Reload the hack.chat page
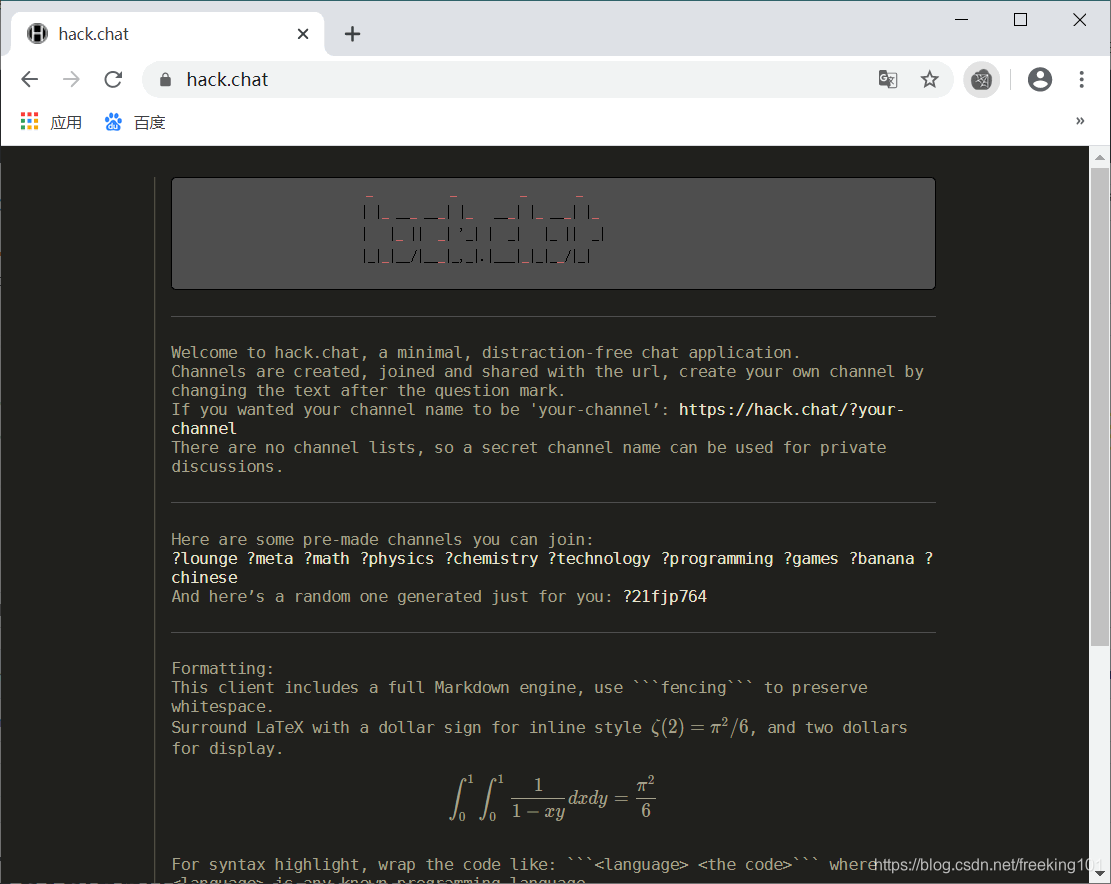Screen dimensions: 1111x884 coord(113,79)
